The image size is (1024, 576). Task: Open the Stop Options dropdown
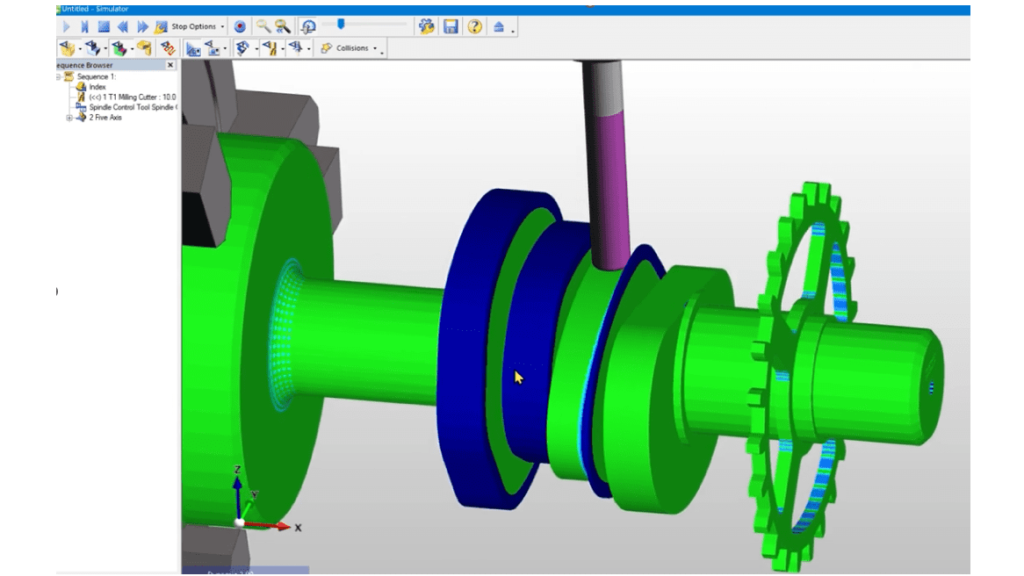pos(223,25)
